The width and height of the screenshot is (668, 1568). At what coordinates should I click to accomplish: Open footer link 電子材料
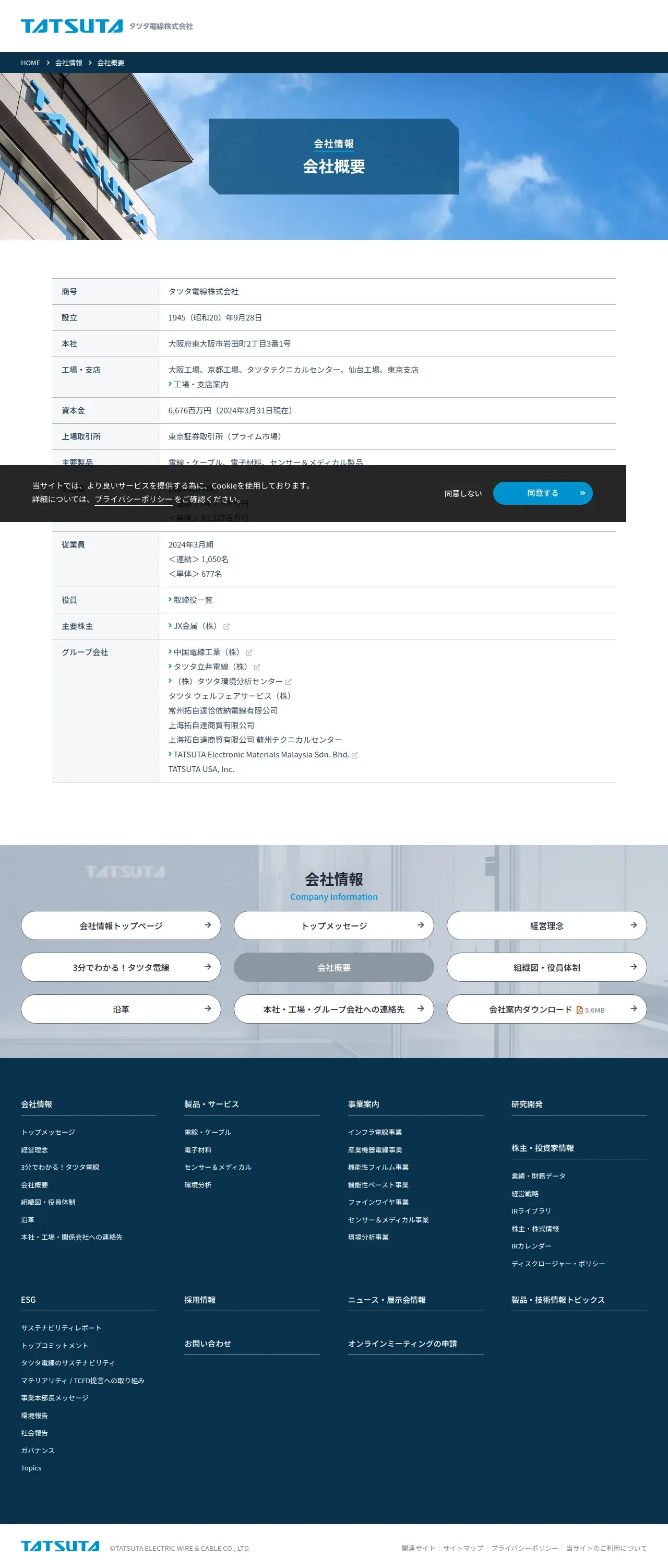[198, 1150]
